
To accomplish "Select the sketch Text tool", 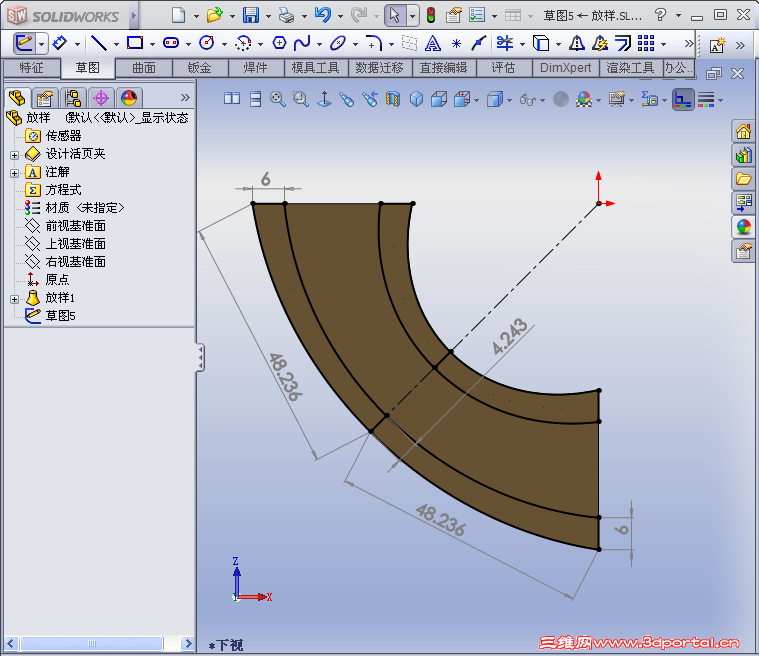I will tap(432, 44).
